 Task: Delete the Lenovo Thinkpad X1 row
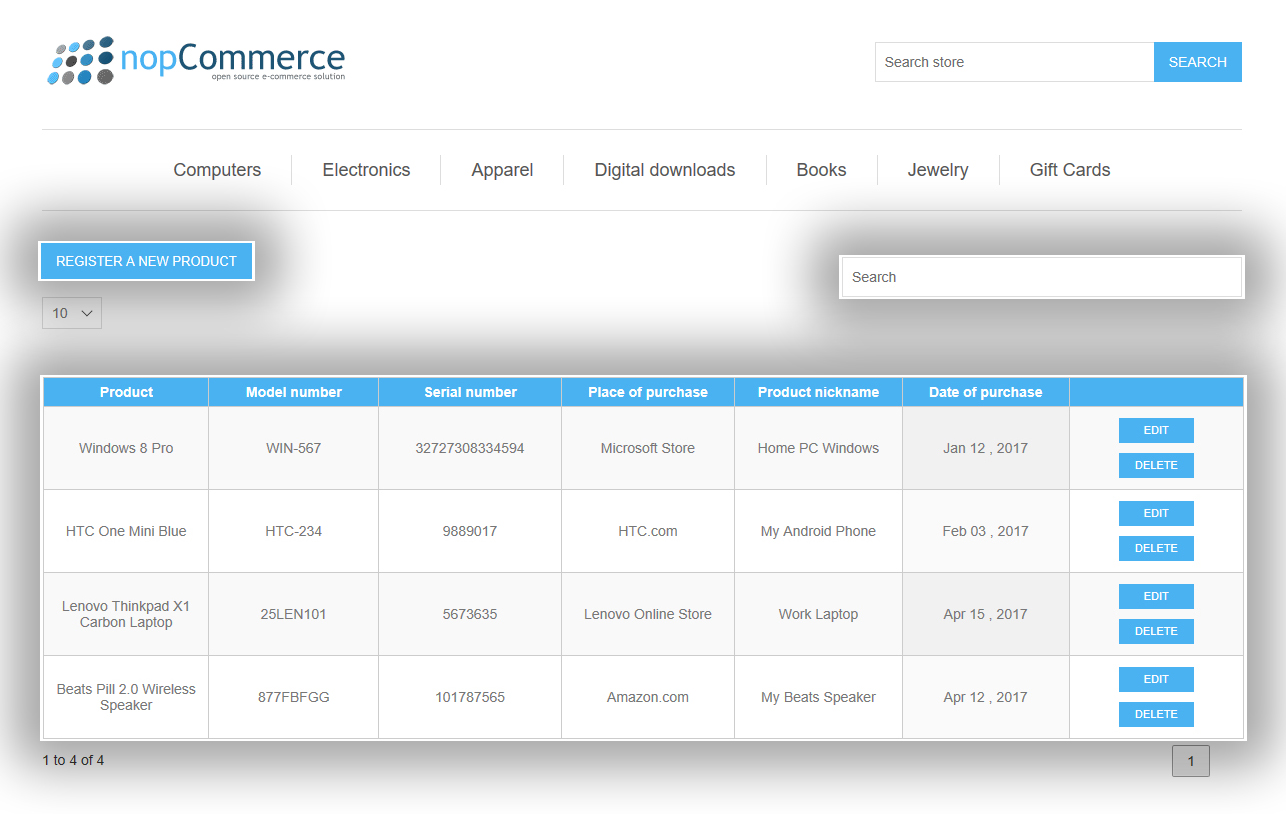tap(1156, 631)
